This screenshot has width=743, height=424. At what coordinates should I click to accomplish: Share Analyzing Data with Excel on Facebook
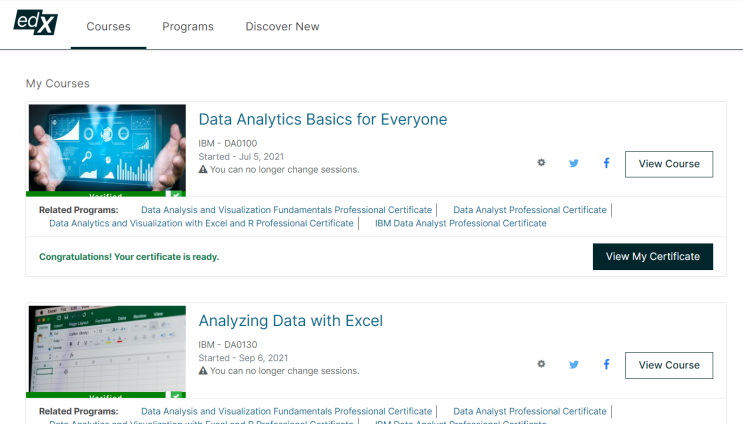point(606,364)
